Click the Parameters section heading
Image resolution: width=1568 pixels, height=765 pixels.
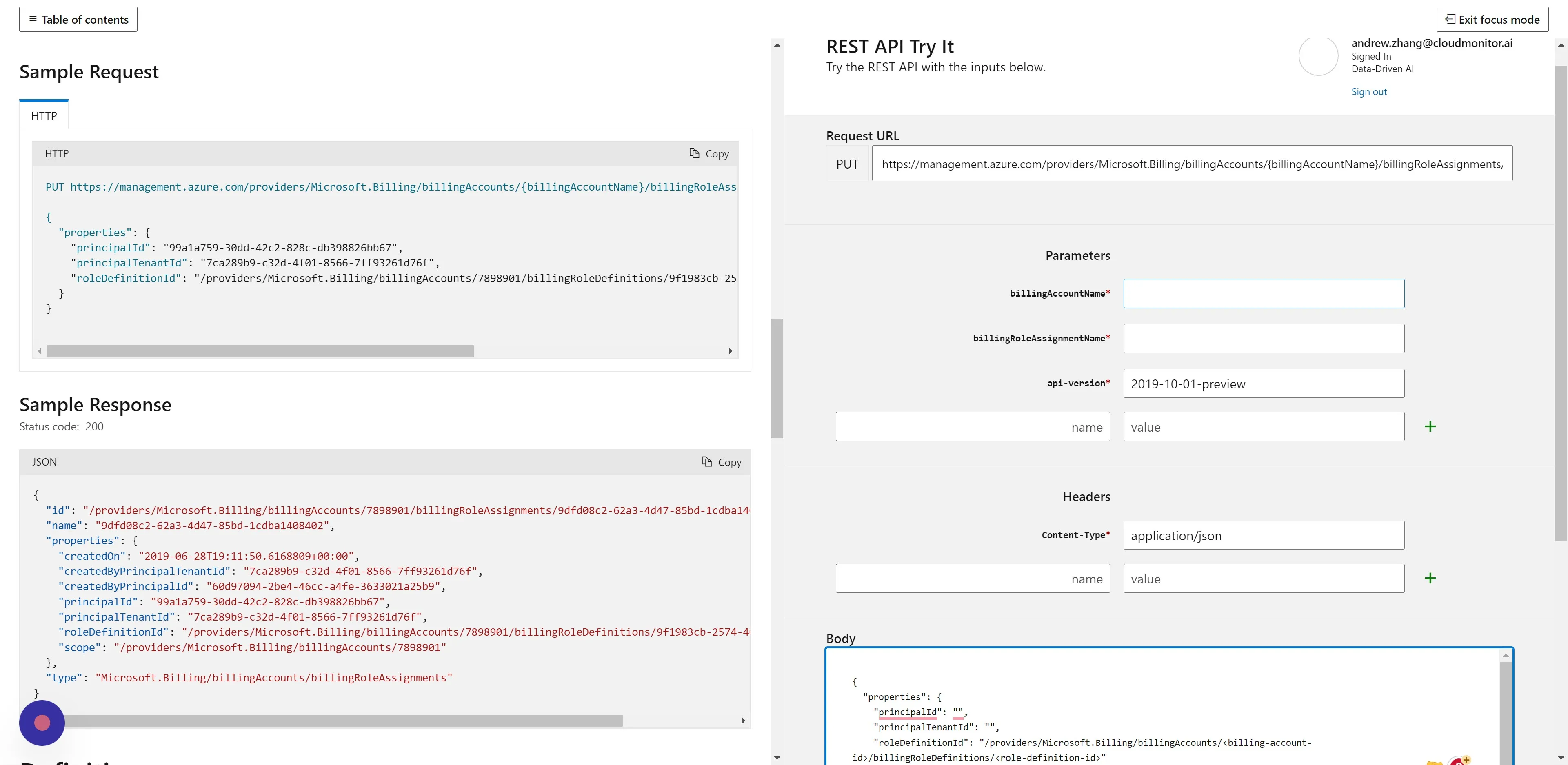(x=1077, y=255)
